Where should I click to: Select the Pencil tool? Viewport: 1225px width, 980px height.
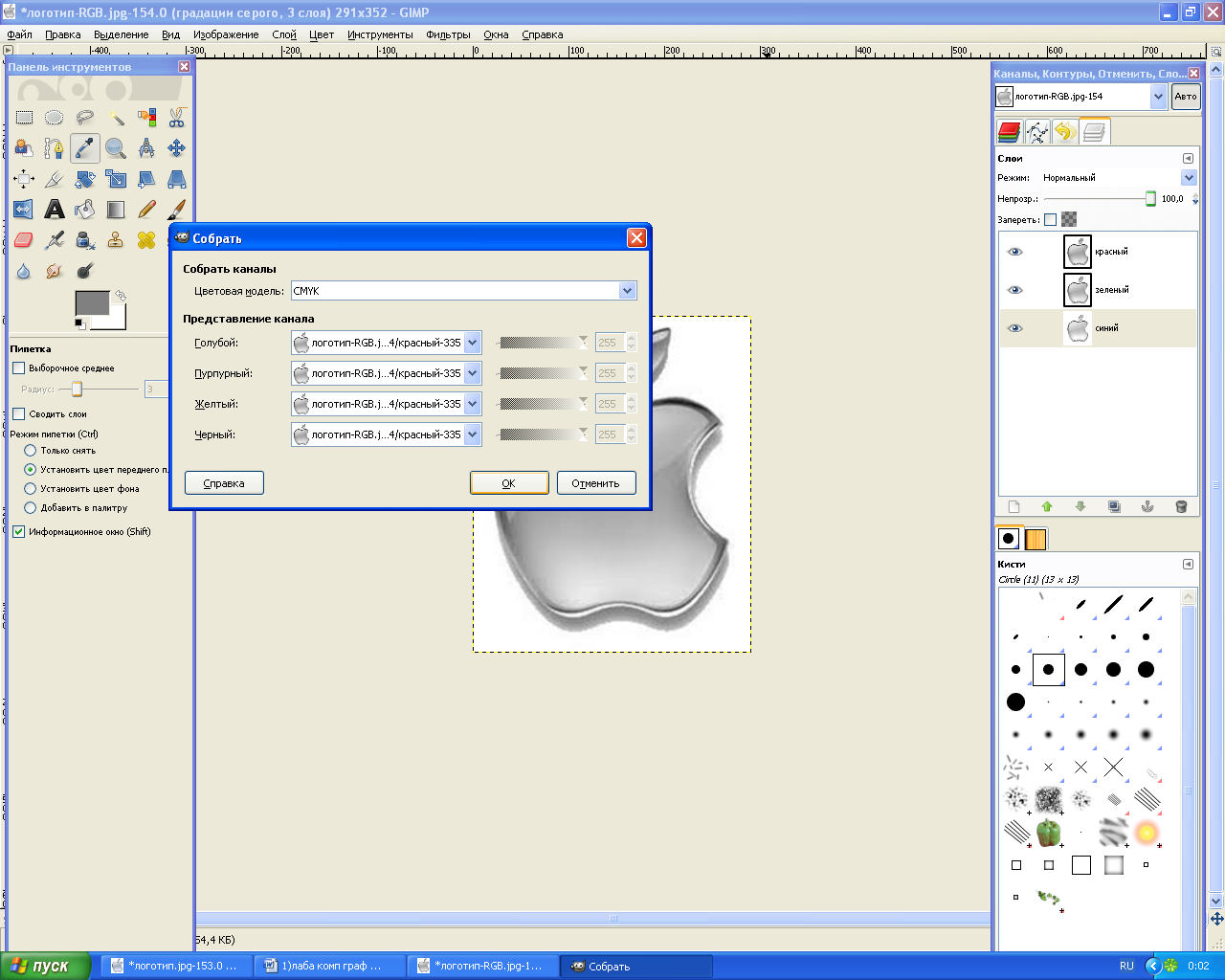[x=146, y=210]
